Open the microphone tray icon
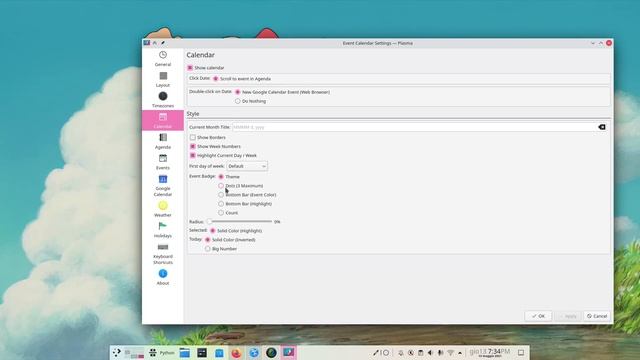Image resolution: width=640 pixels, height=360 pixels. pyautogui.click(x=440, y=353)
